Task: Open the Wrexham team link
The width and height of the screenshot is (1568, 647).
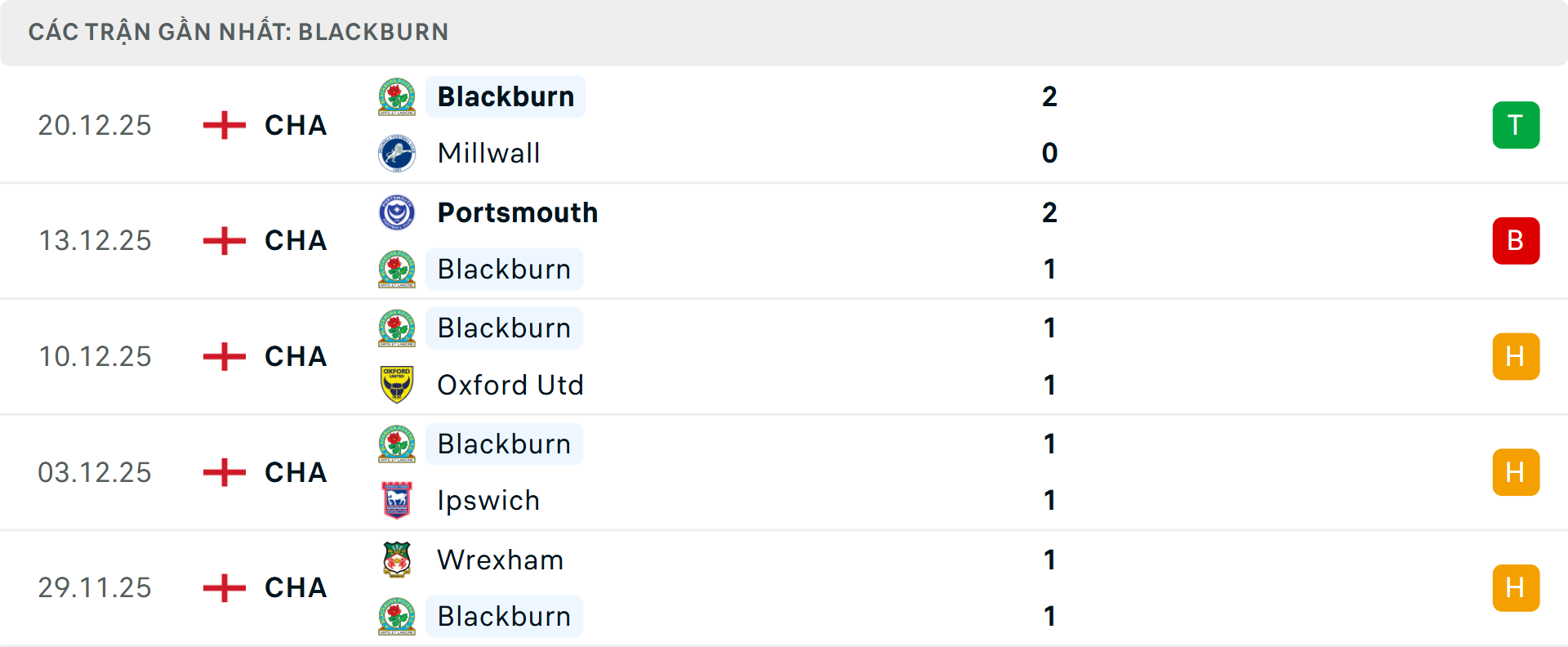Action: (500, 560)
